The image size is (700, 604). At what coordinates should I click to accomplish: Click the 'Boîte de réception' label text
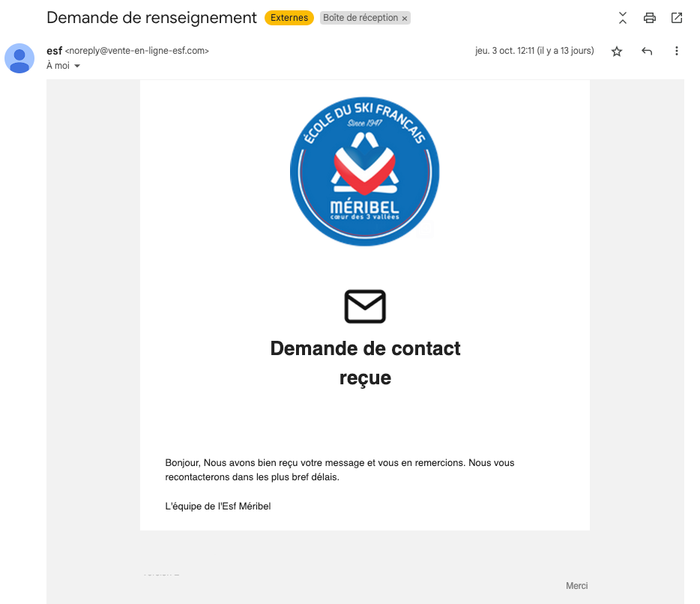[x=360, y=18]
